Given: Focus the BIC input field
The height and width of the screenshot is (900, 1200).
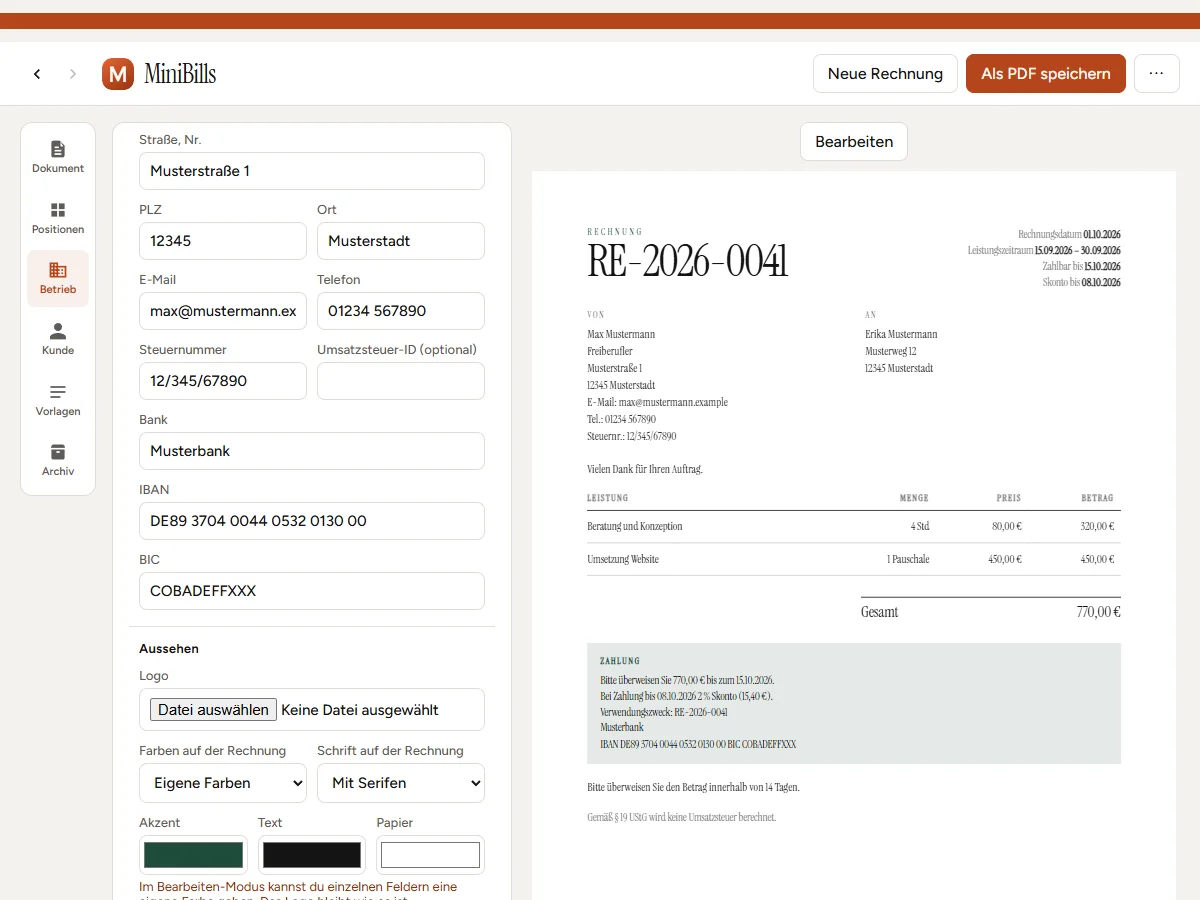Looking at the screenshot, I should (312, 591).
